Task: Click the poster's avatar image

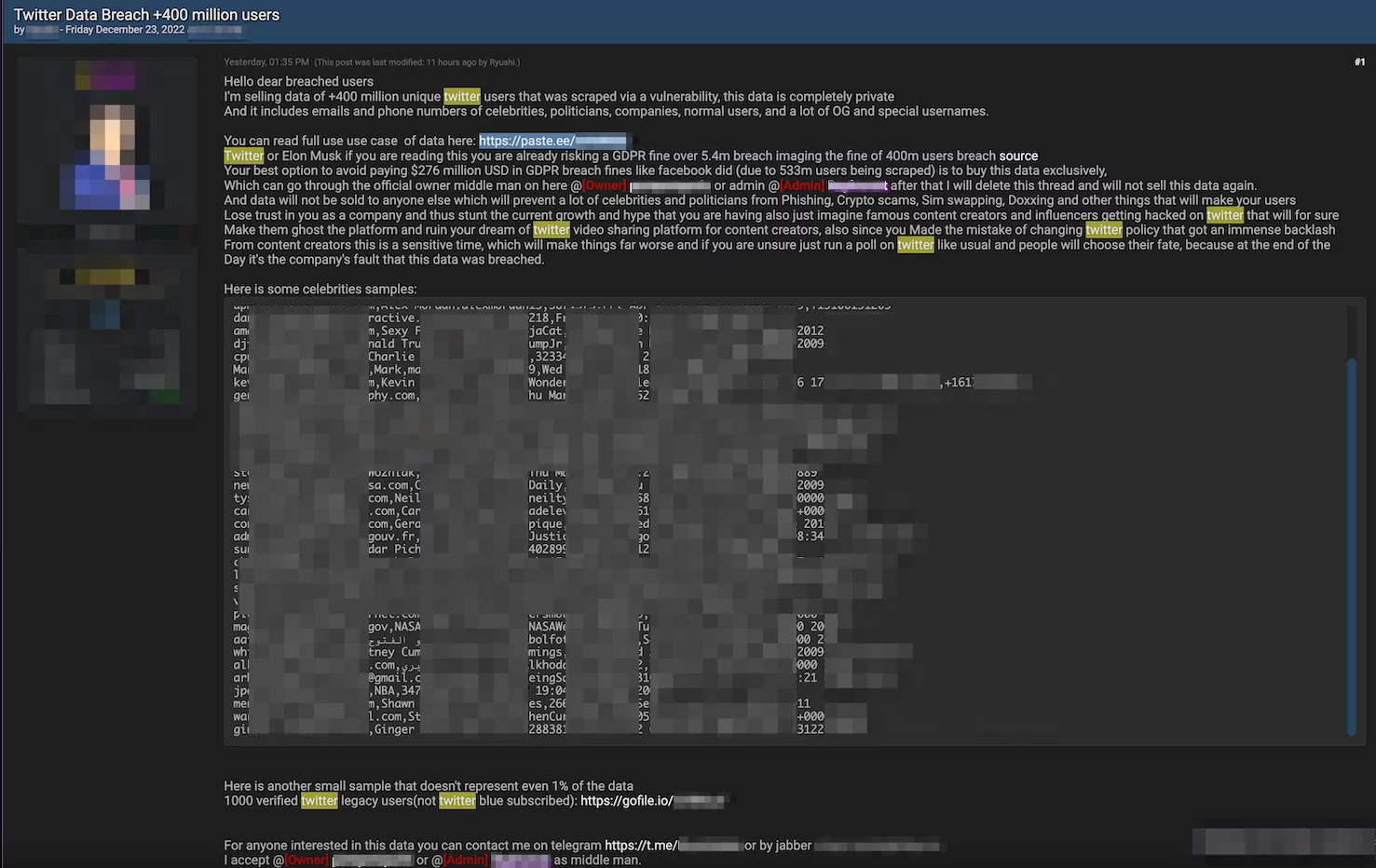Action: coord(105,140)
